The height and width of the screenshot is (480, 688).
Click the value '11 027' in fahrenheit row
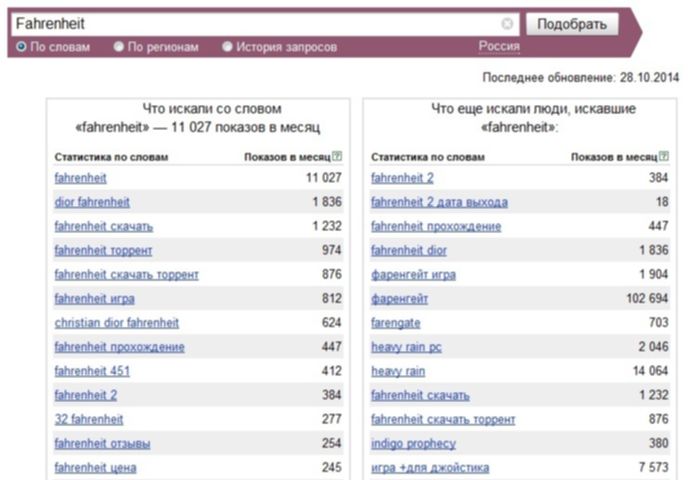pyautogui.click(x=324, y=178)
